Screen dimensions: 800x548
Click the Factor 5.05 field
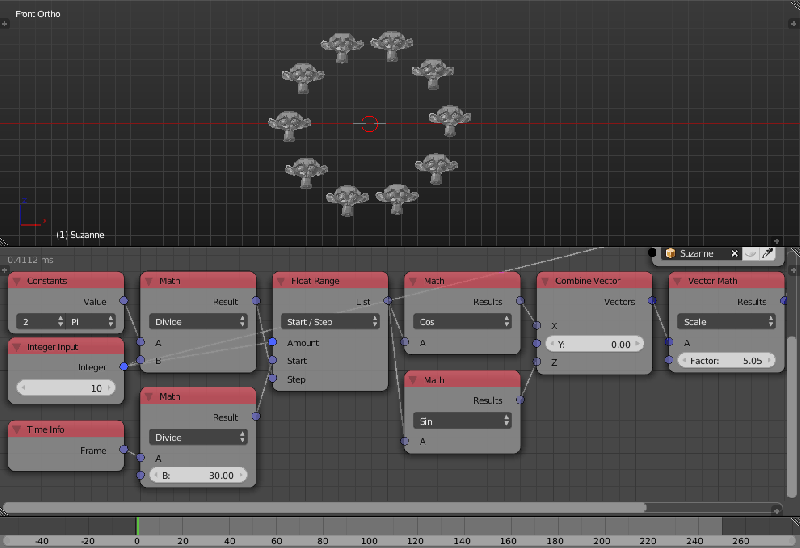click(x=726, y=361)
